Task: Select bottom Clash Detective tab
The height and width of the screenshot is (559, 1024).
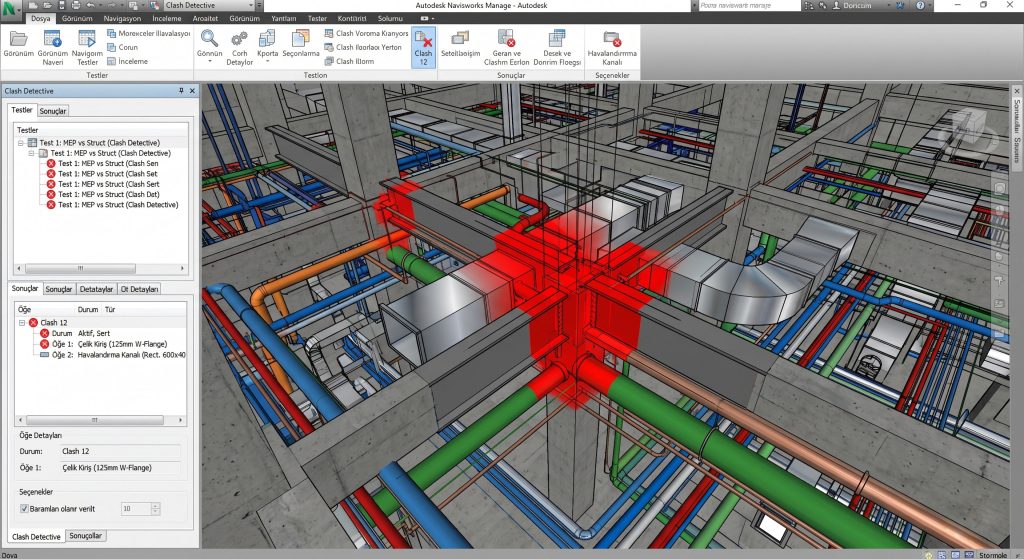Action: coord(37,536)
